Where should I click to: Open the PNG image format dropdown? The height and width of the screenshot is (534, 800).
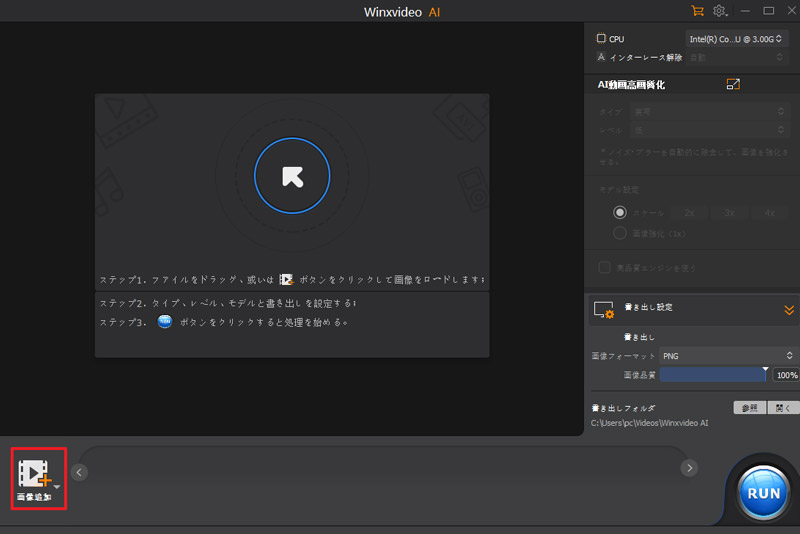point(728,356)
